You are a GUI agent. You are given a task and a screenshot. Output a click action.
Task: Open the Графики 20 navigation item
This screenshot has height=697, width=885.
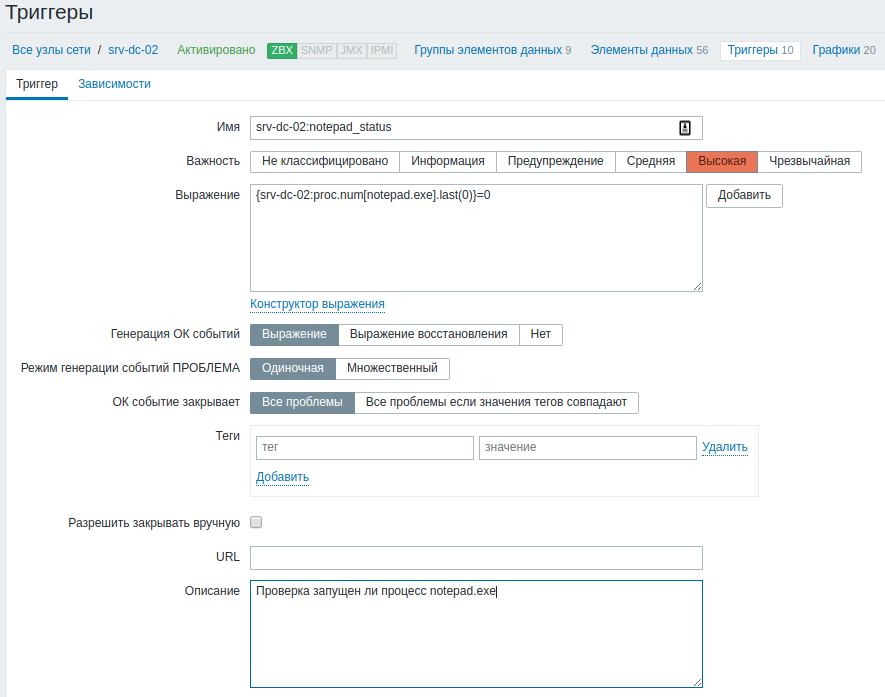[844, 50]
